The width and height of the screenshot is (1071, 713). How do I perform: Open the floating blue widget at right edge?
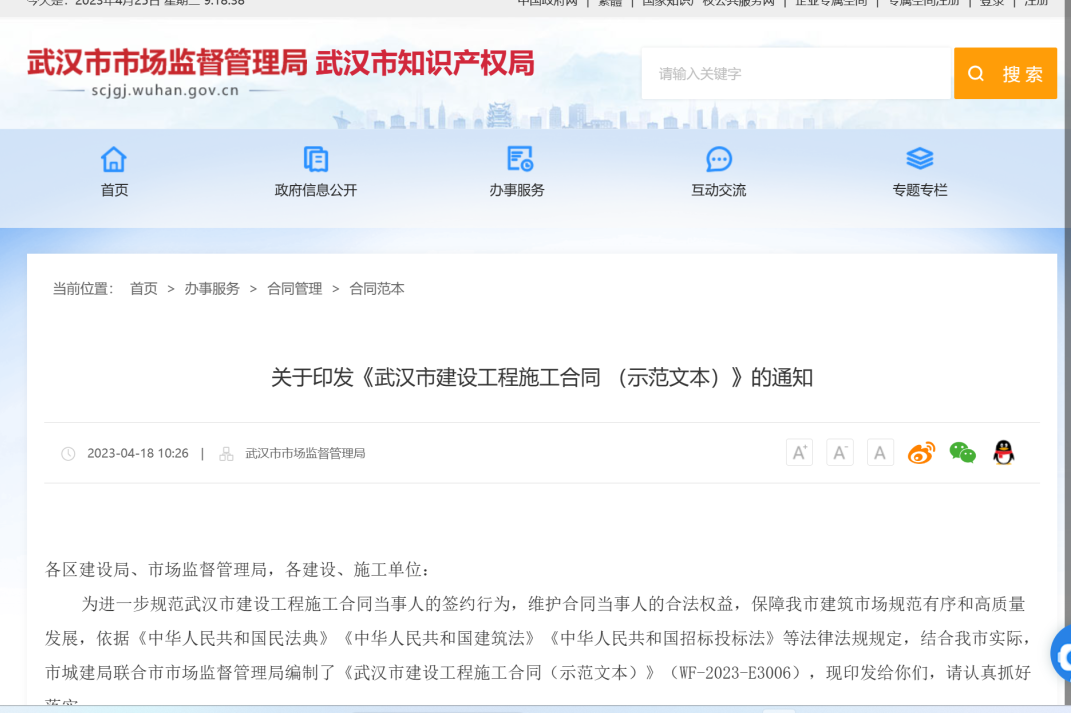[x=1061, y=655]
